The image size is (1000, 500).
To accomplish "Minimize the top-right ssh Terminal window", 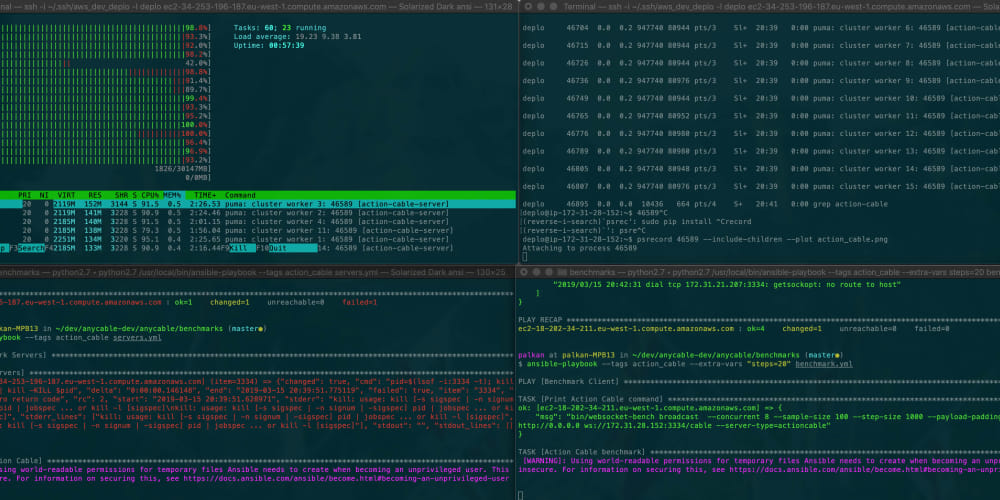I will tap(541, 6).
